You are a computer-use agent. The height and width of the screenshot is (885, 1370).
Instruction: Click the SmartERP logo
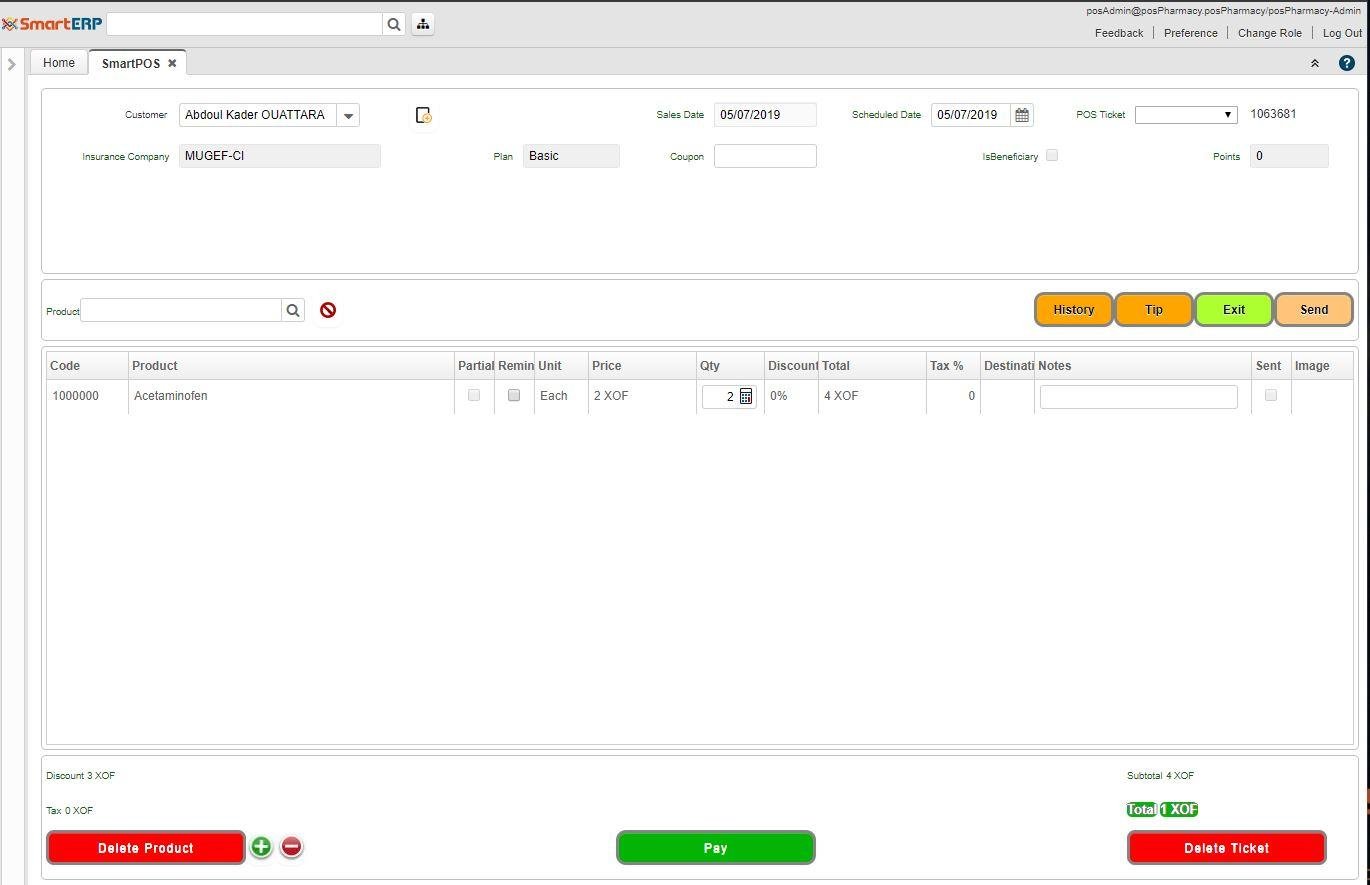pos(52,24)
